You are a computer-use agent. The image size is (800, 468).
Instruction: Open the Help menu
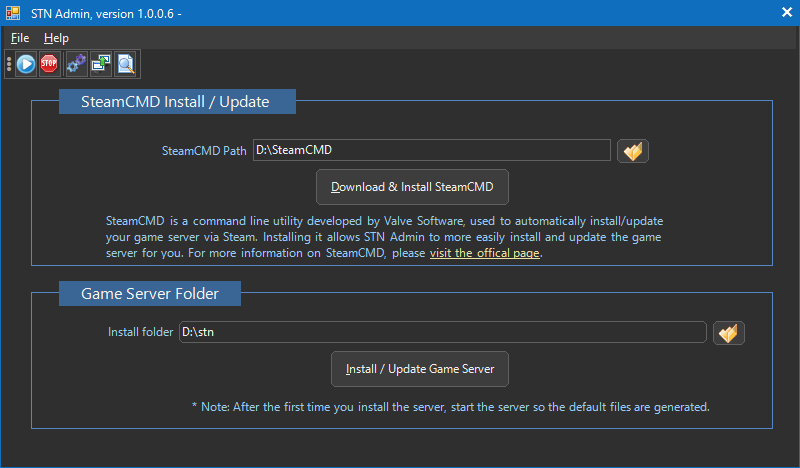click(56, 38)
